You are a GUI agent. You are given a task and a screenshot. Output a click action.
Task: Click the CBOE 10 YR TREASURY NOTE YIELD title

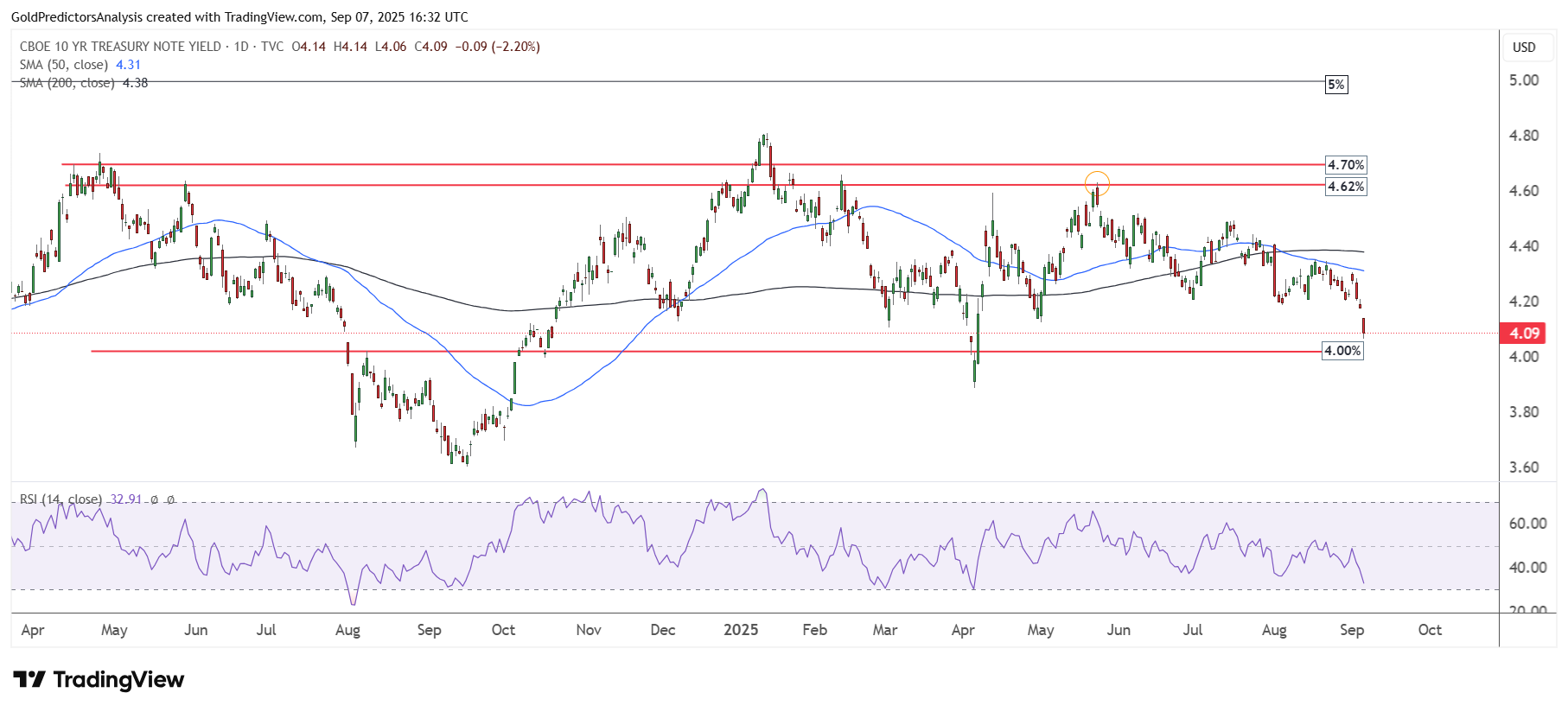120,47
